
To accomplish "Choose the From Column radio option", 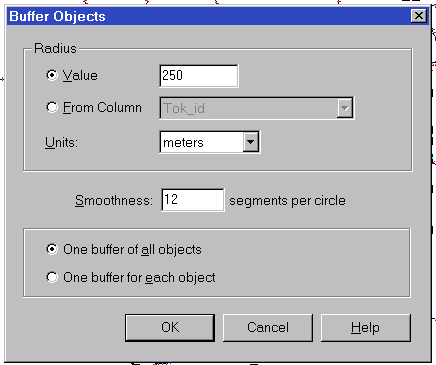I will [52, 108].
